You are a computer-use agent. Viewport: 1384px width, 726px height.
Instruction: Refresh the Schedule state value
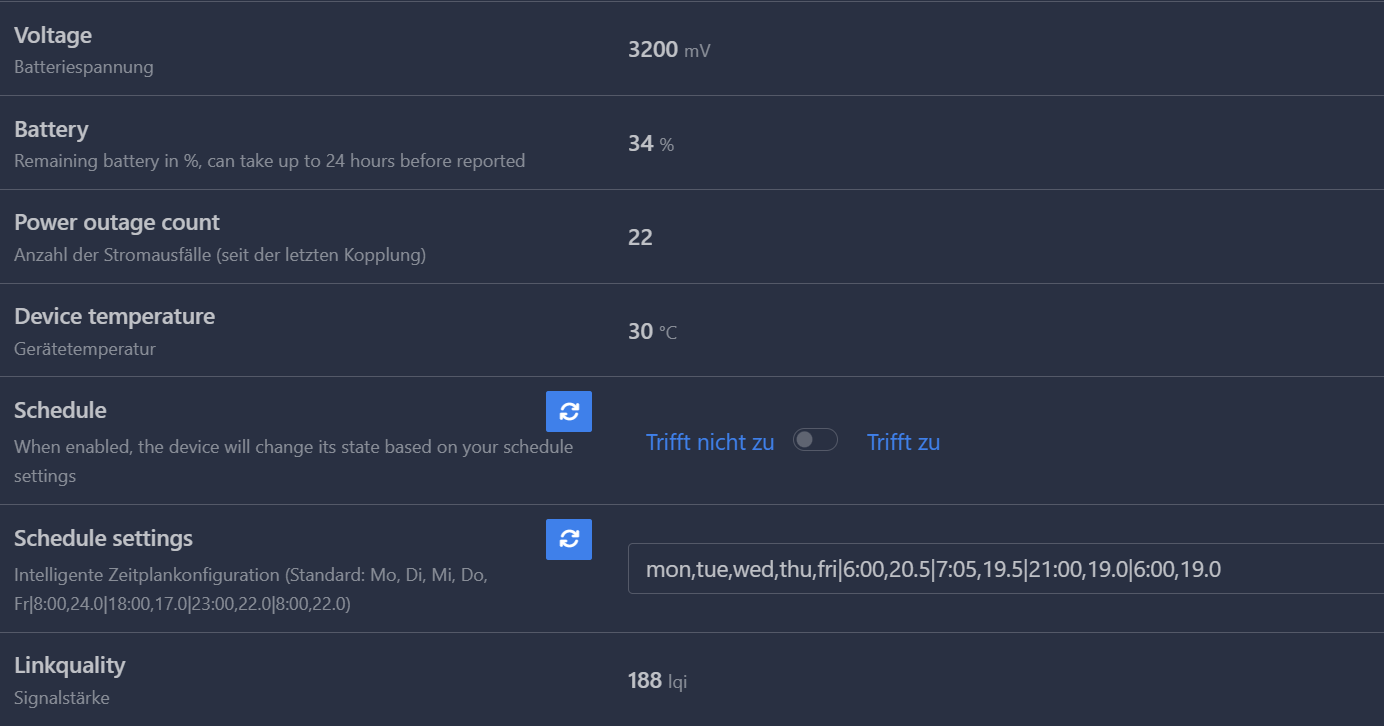(x=569, y=411)
